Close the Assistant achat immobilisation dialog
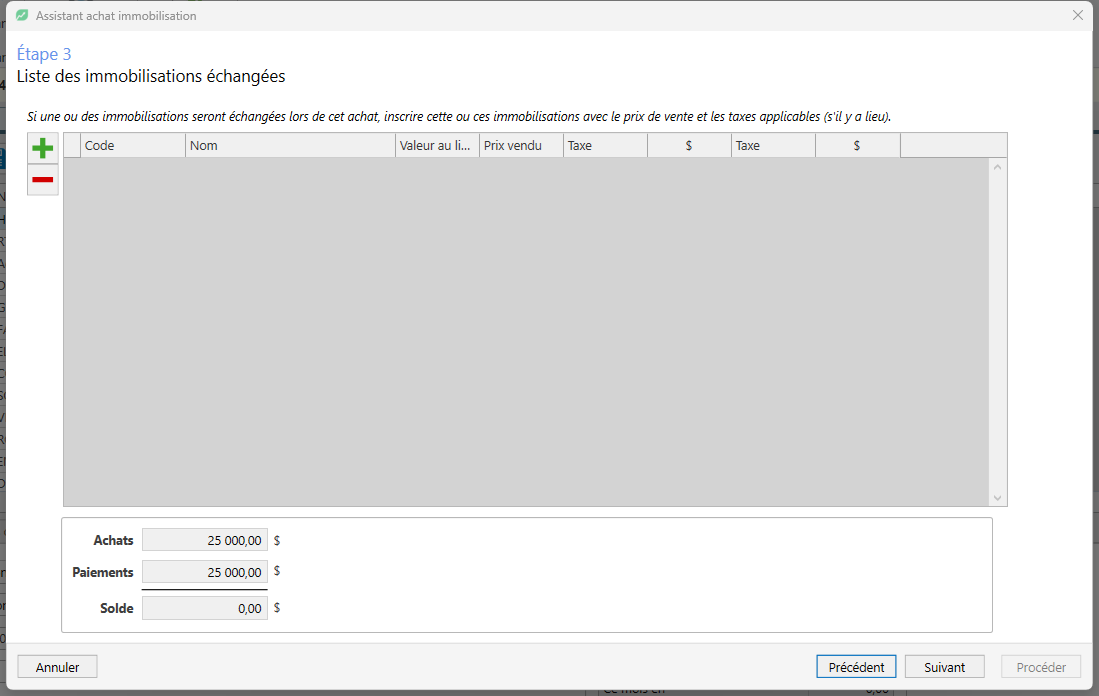This screenshot has height=696, width=1099. click(x=1078, y=15)
